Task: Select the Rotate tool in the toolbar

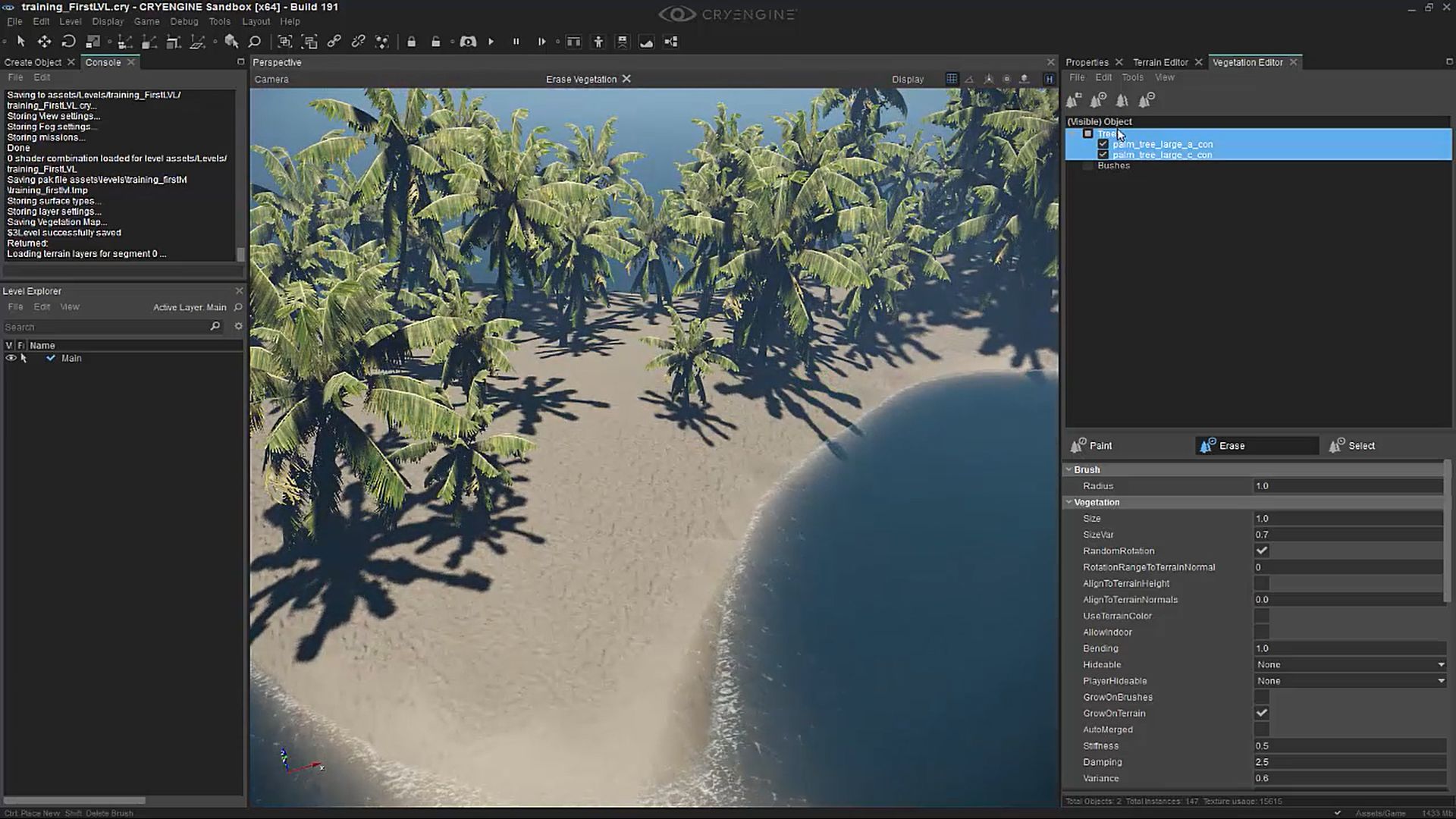Action: tap(69, 42)
